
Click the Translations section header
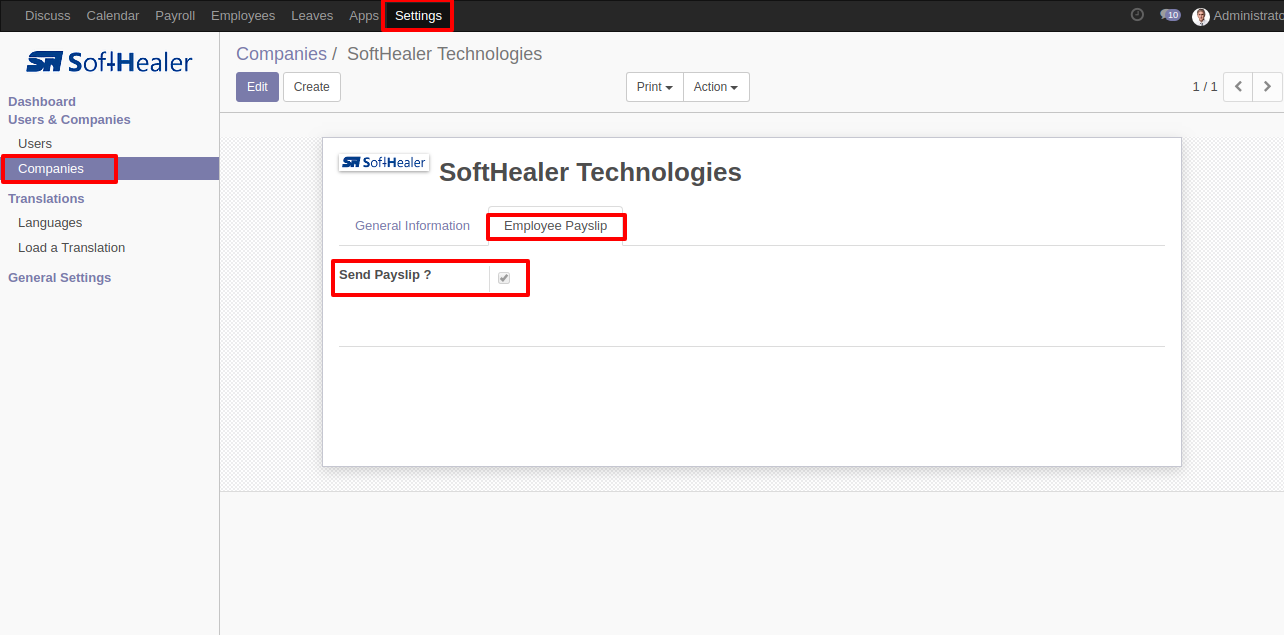point(46,199)
